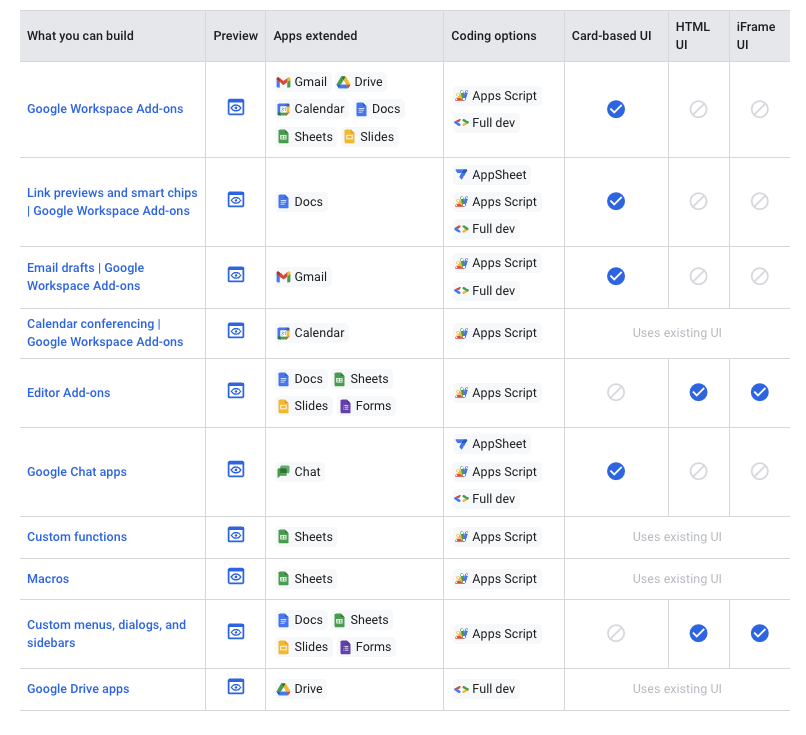Click Drive chip in Google Workspace Add-ons row
This screenshot has height=735, width=806.
pos(360,82)
